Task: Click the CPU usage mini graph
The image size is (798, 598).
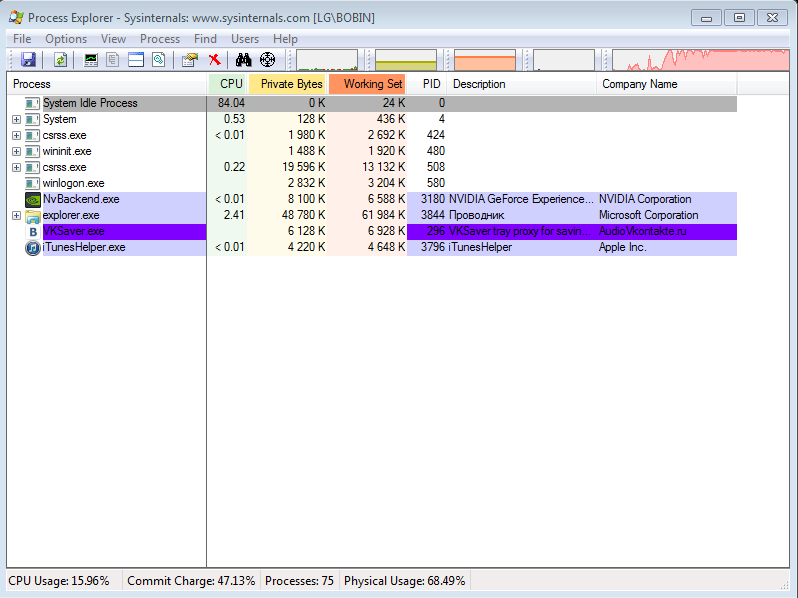Action: [x=327, y=60]
